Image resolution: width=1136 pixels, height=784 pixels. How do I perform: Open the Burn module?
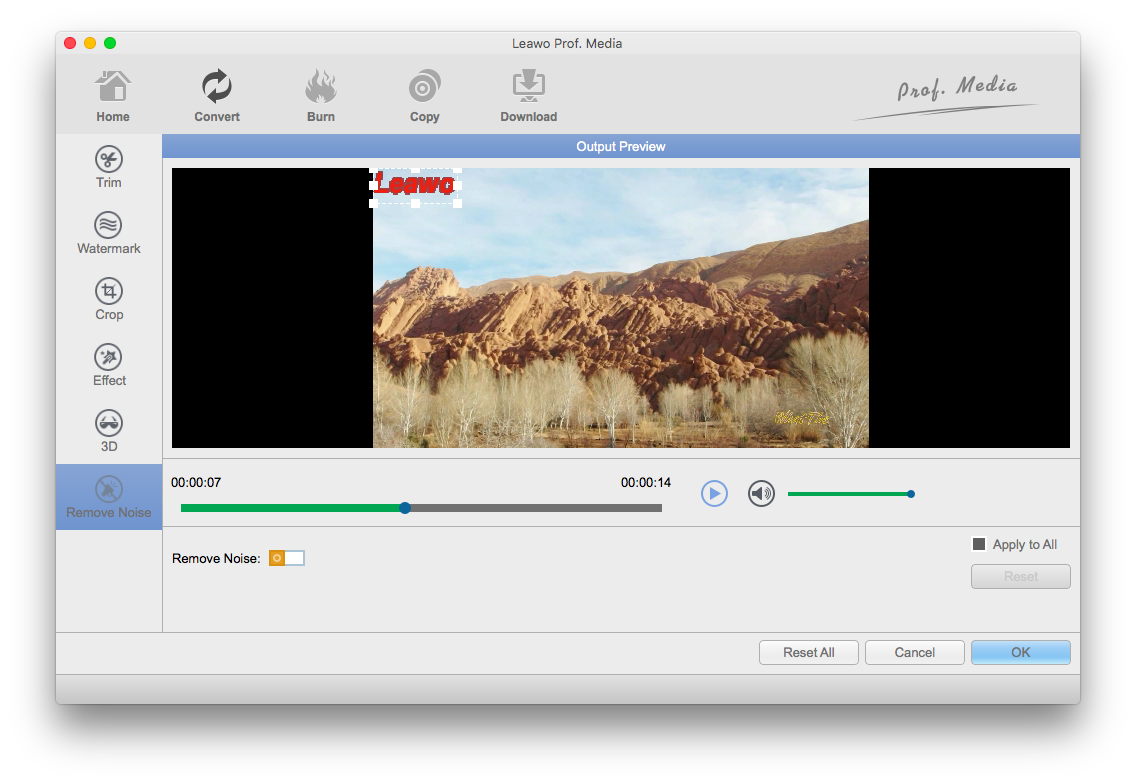pos(321,97)
